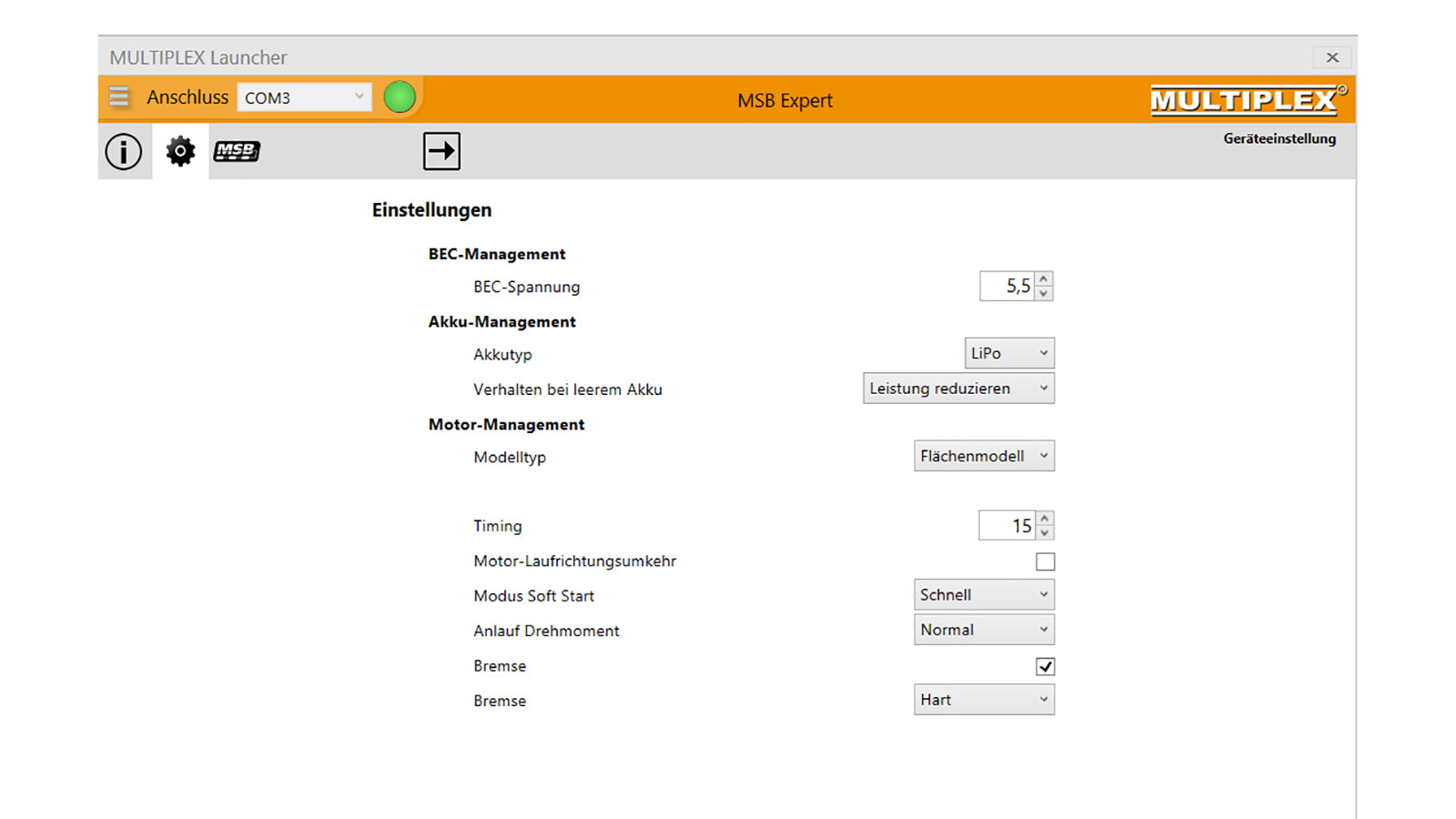Open the Anlauf Drehmoment dropdown

[984, 630]
